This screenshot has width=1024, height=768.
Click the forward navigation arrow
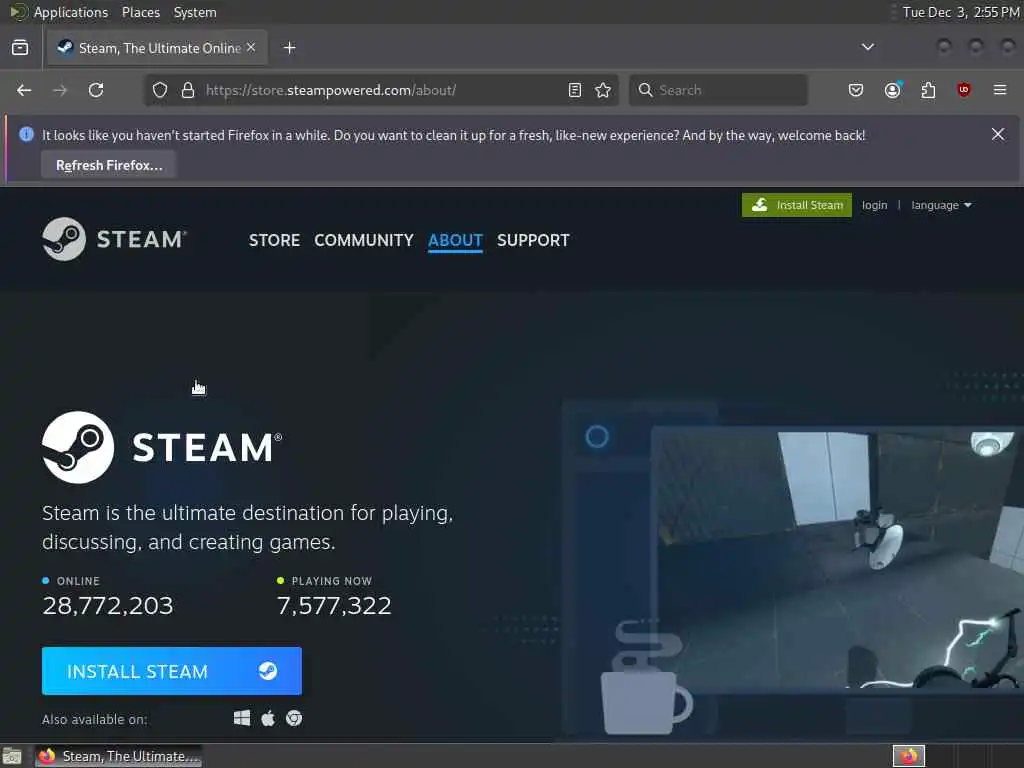[x=60, y=90]
